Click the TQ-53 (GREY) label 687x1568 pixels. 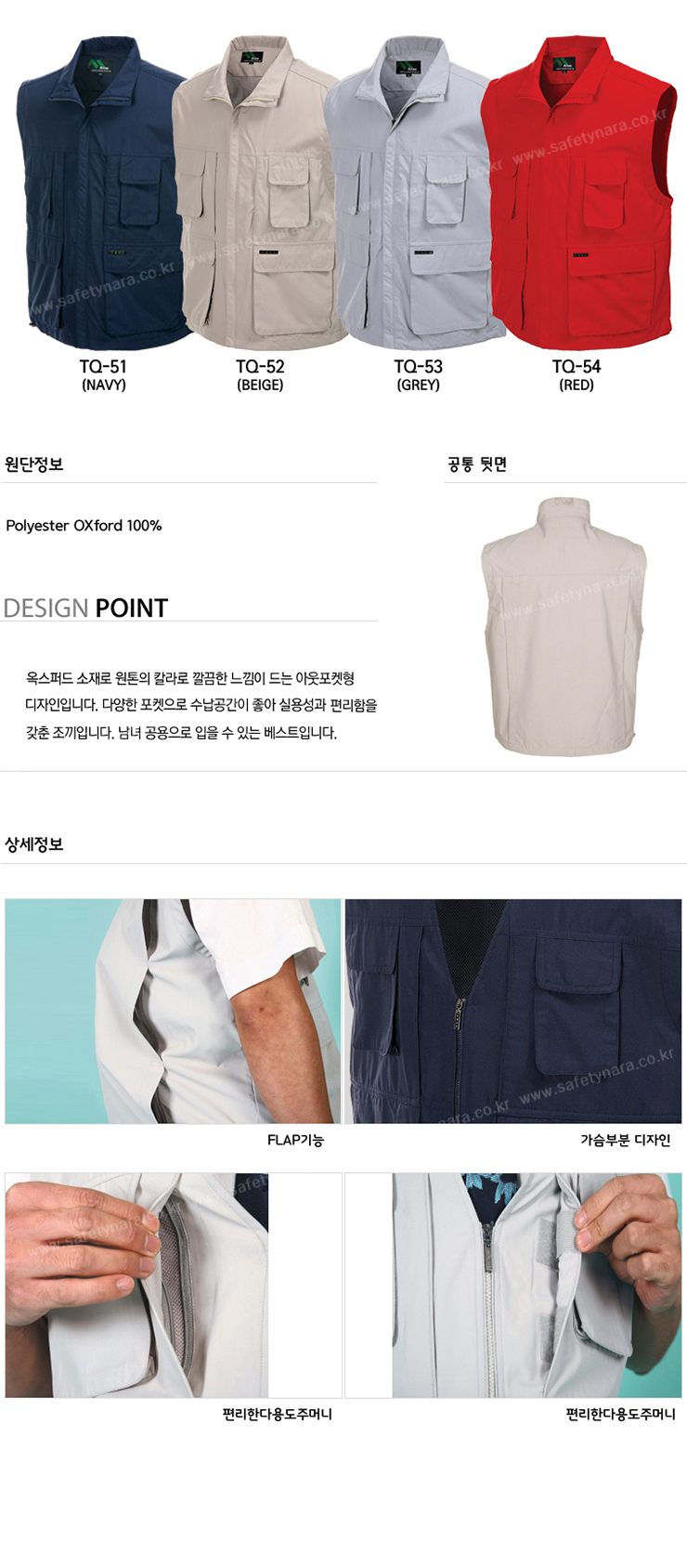pyautogui.click(x=419, y=375)
